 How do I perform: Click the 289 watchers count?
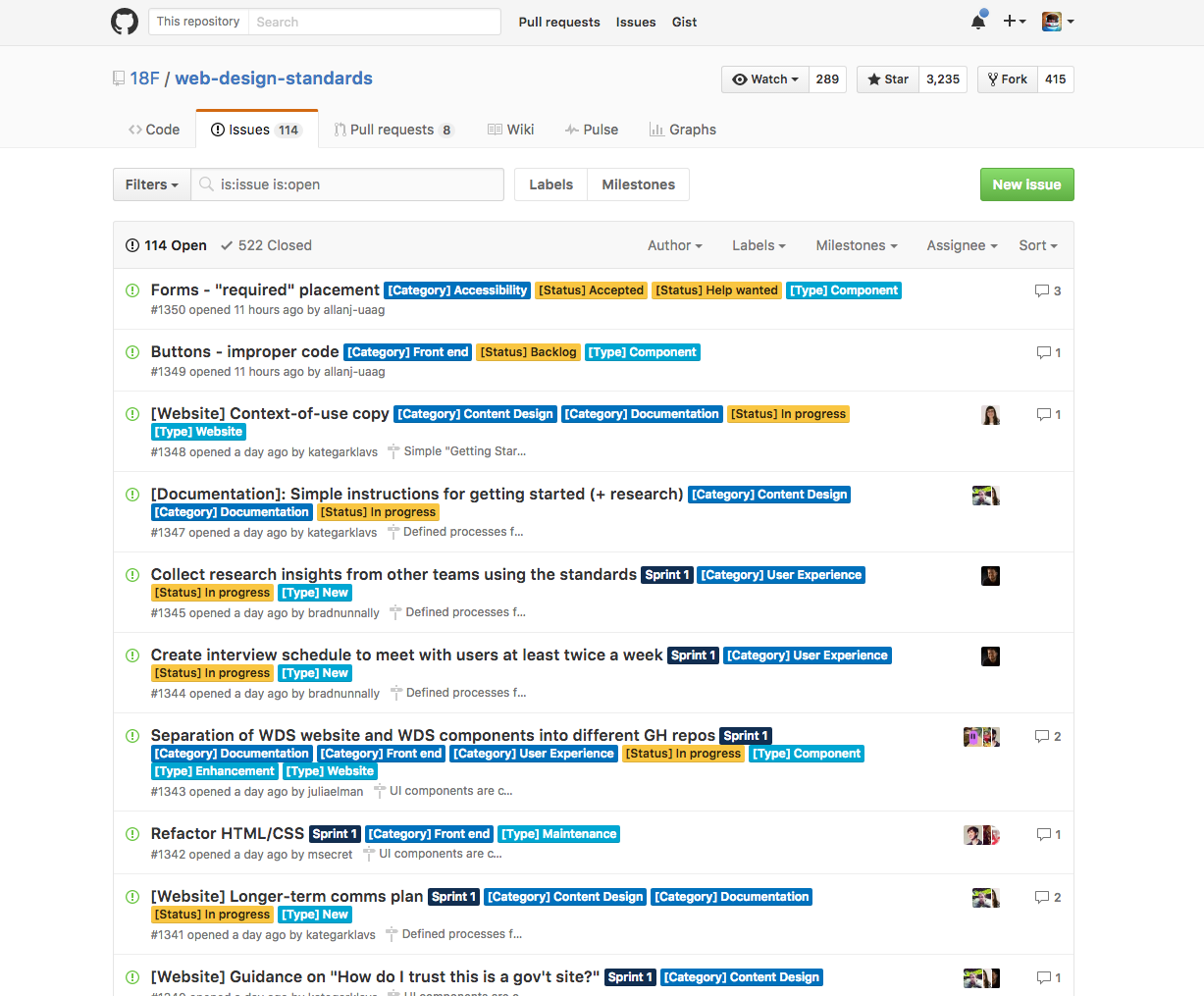(x=827, y=79)
